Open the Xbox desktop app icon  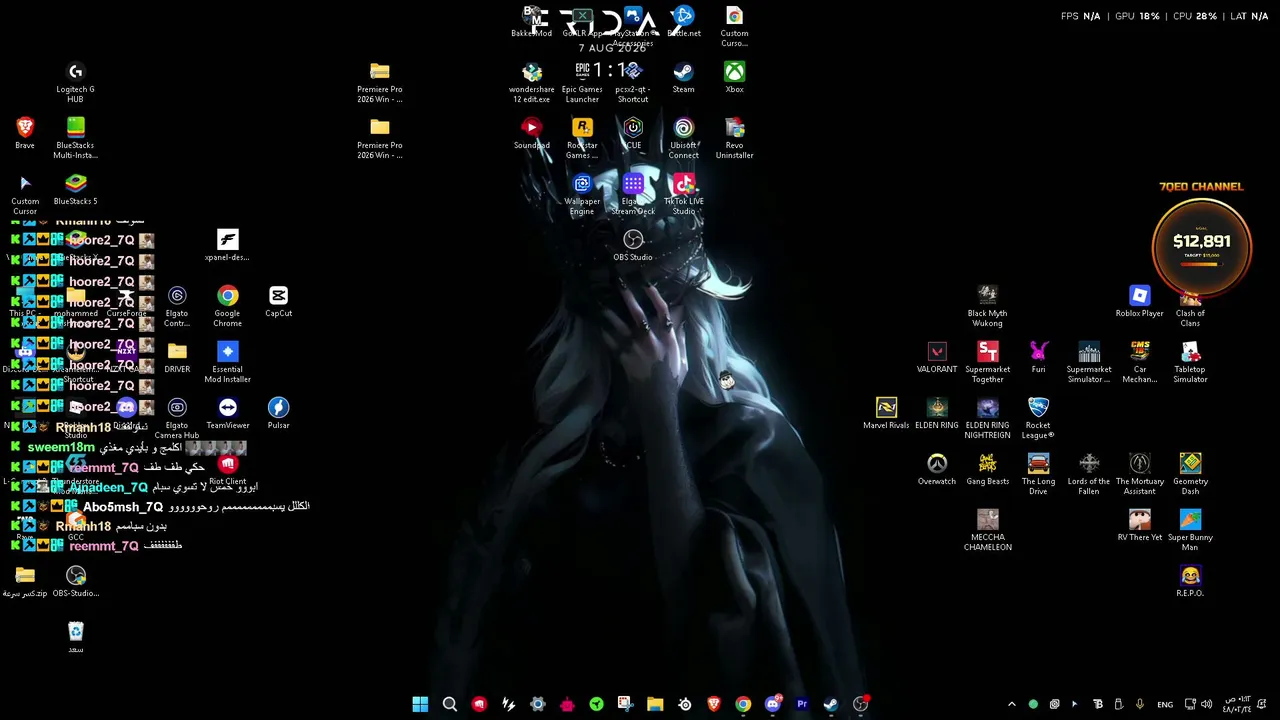click(x=734, y=77)
